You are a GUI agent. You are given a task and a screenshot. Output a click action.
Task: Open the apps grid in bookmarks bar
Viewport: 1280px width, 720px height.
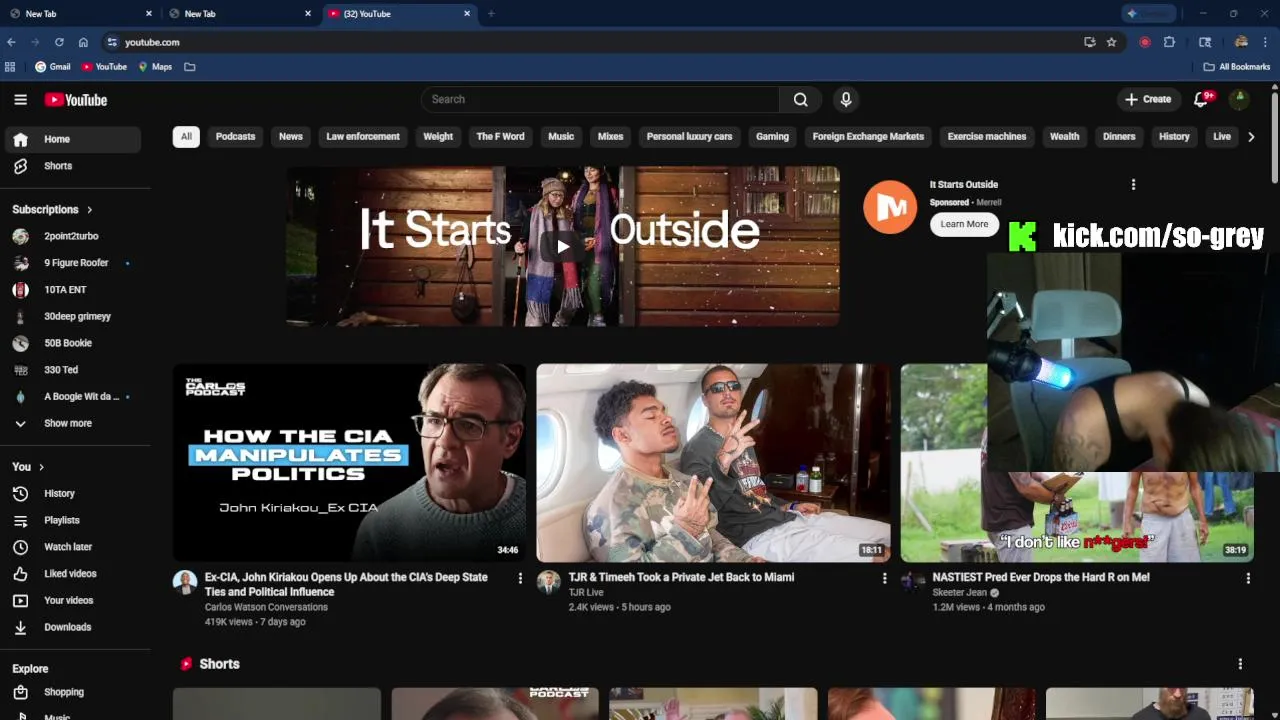point(10,67)
